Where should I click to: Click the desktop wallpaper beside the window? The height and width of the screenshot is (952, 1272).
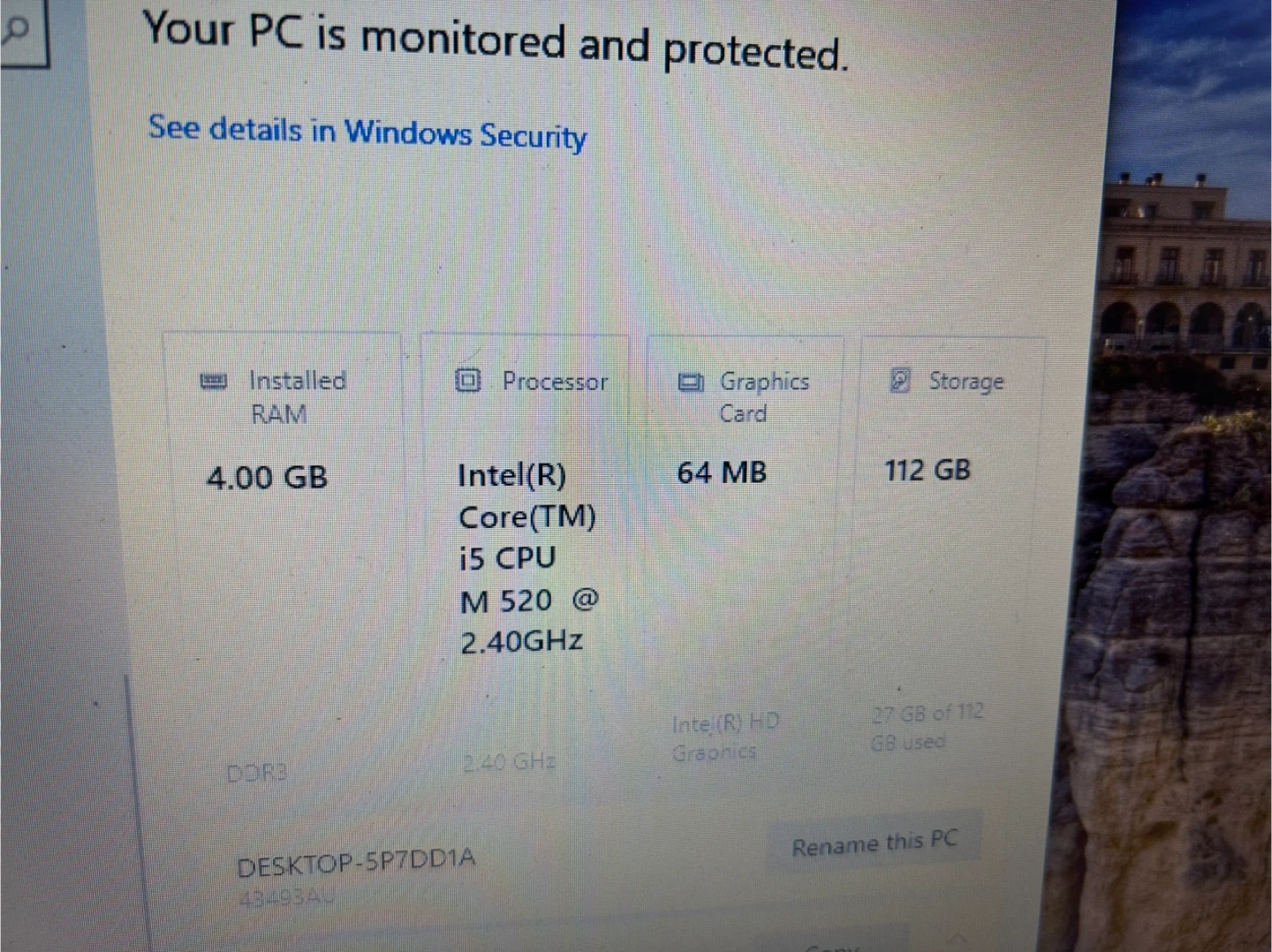[1184, 530]
